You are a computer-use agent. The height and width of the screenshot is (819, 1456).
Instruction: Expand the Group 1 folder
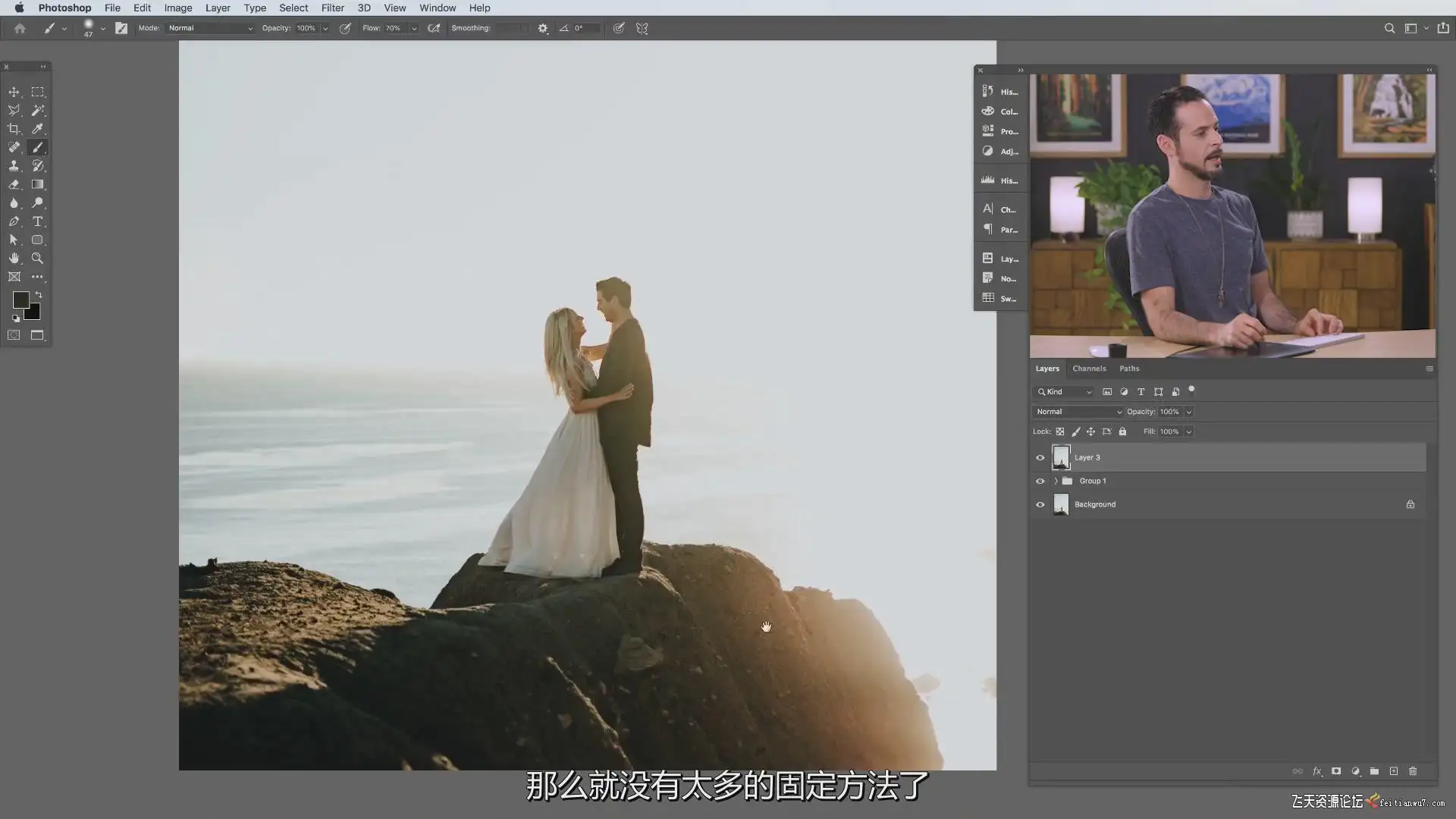coord(1056,482)
